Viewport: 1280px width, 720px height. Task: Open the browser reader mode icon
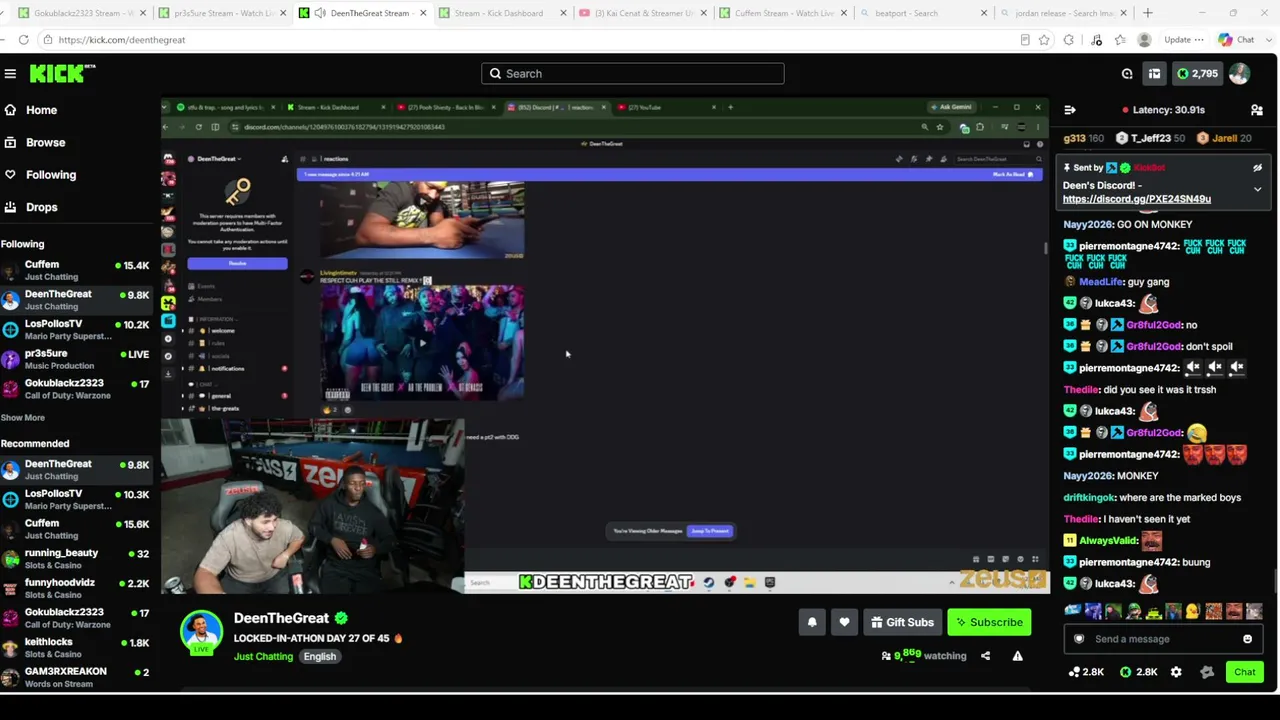1025,40
